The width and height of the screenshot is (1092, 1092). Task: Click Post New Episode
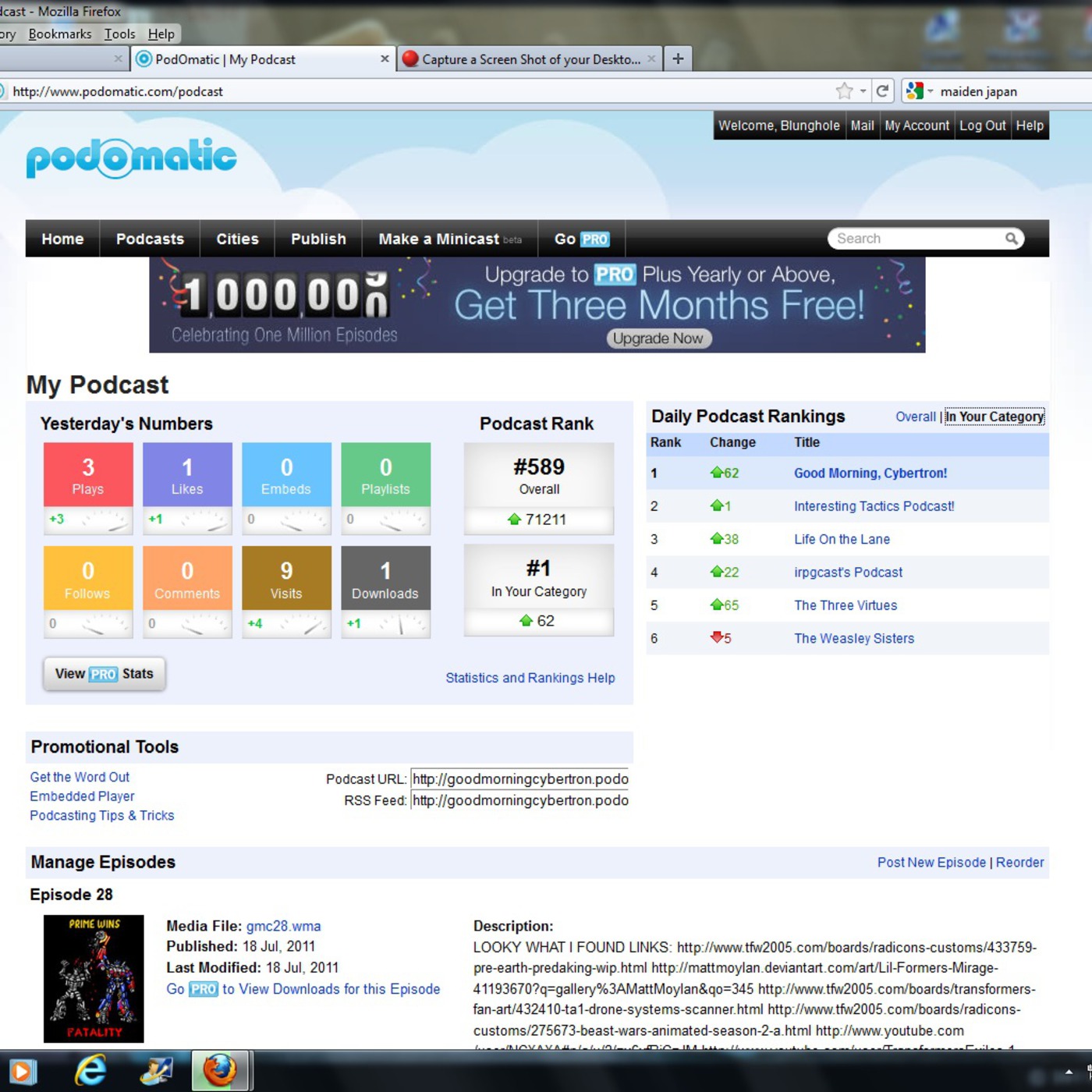click(931, 862)
